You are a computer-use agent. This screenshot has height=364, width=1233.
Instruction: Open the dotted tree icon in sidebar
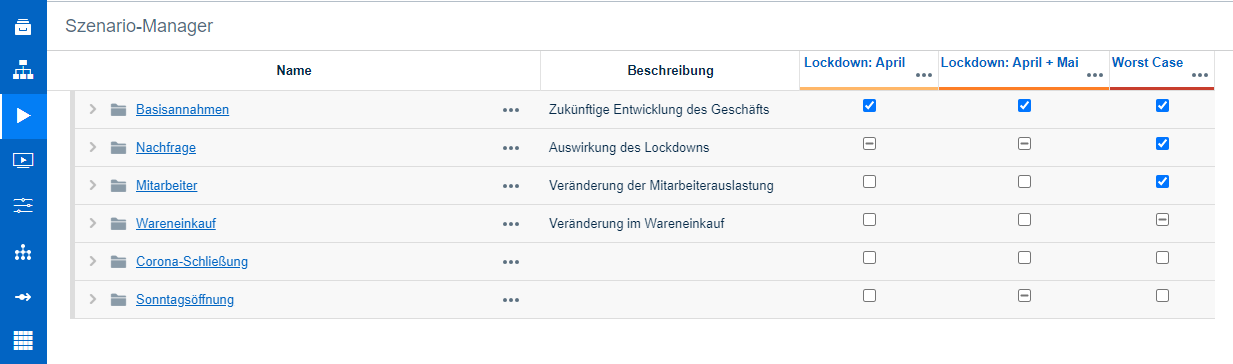(x=23, y=252)
